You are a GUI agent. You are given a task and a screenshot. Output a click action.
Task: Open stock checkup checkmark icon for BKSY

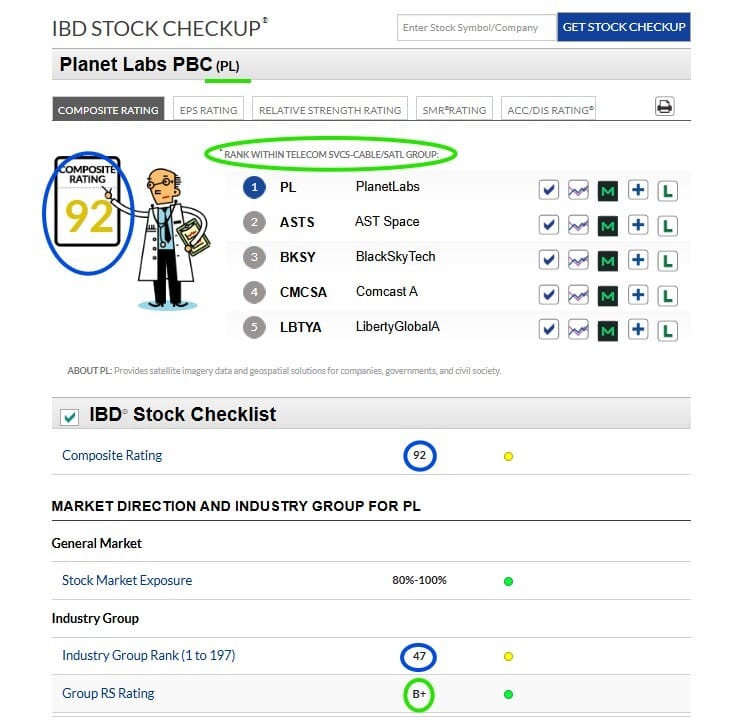[549, 260]
